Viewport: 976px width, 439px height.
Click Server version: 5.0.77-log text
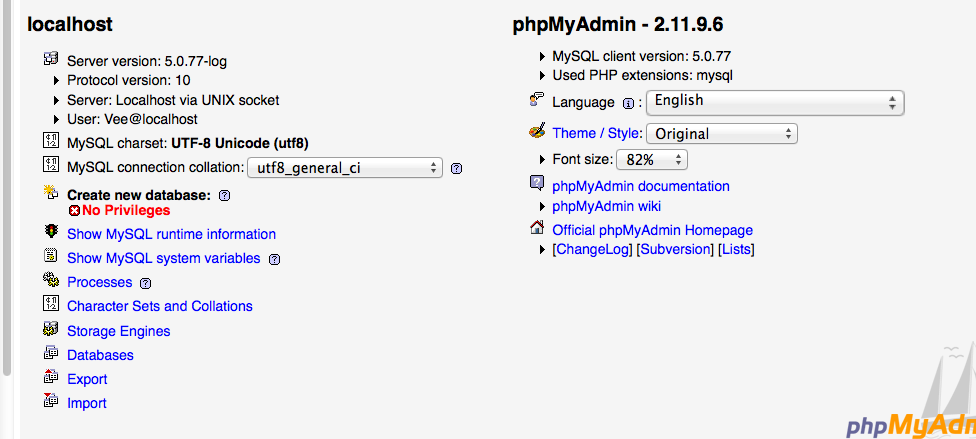tap(147, 61)
